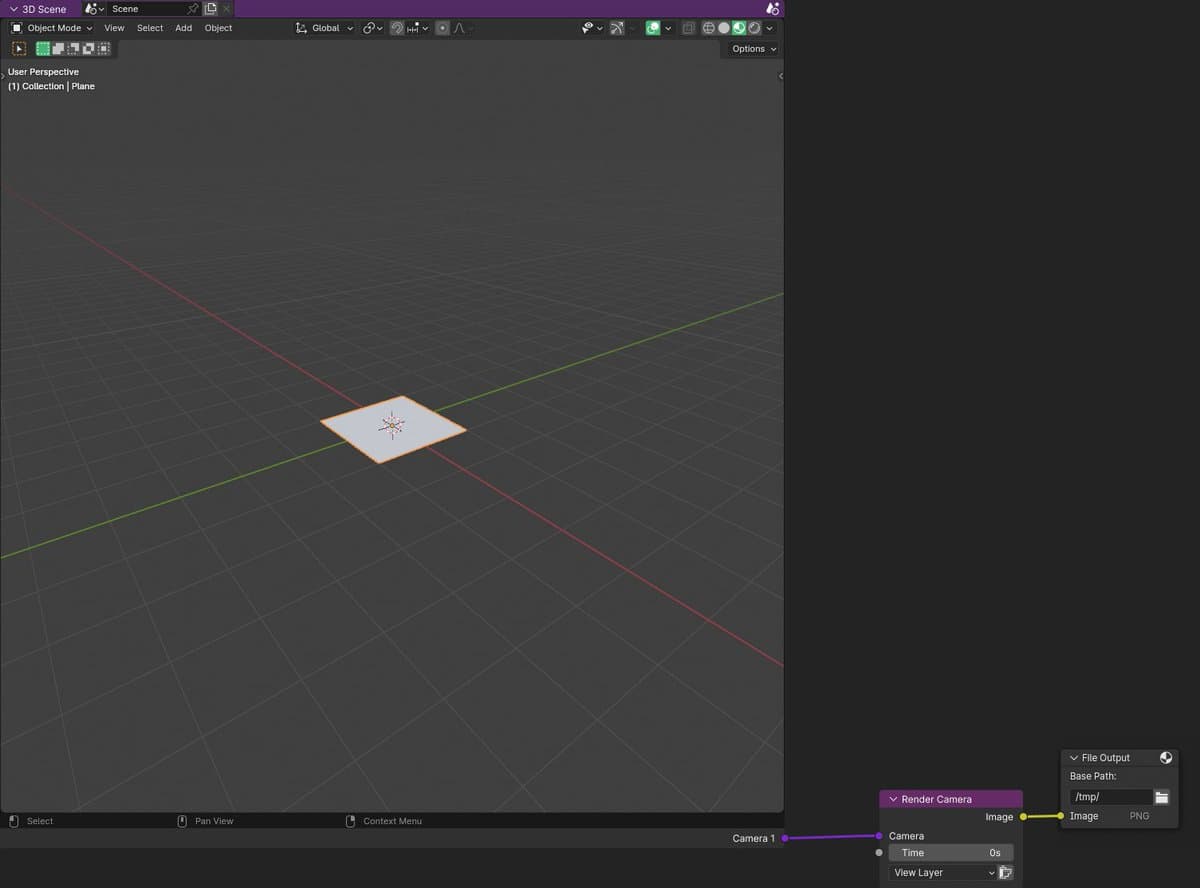Click the Material Preview shading sphere icon

click(739, 28)
